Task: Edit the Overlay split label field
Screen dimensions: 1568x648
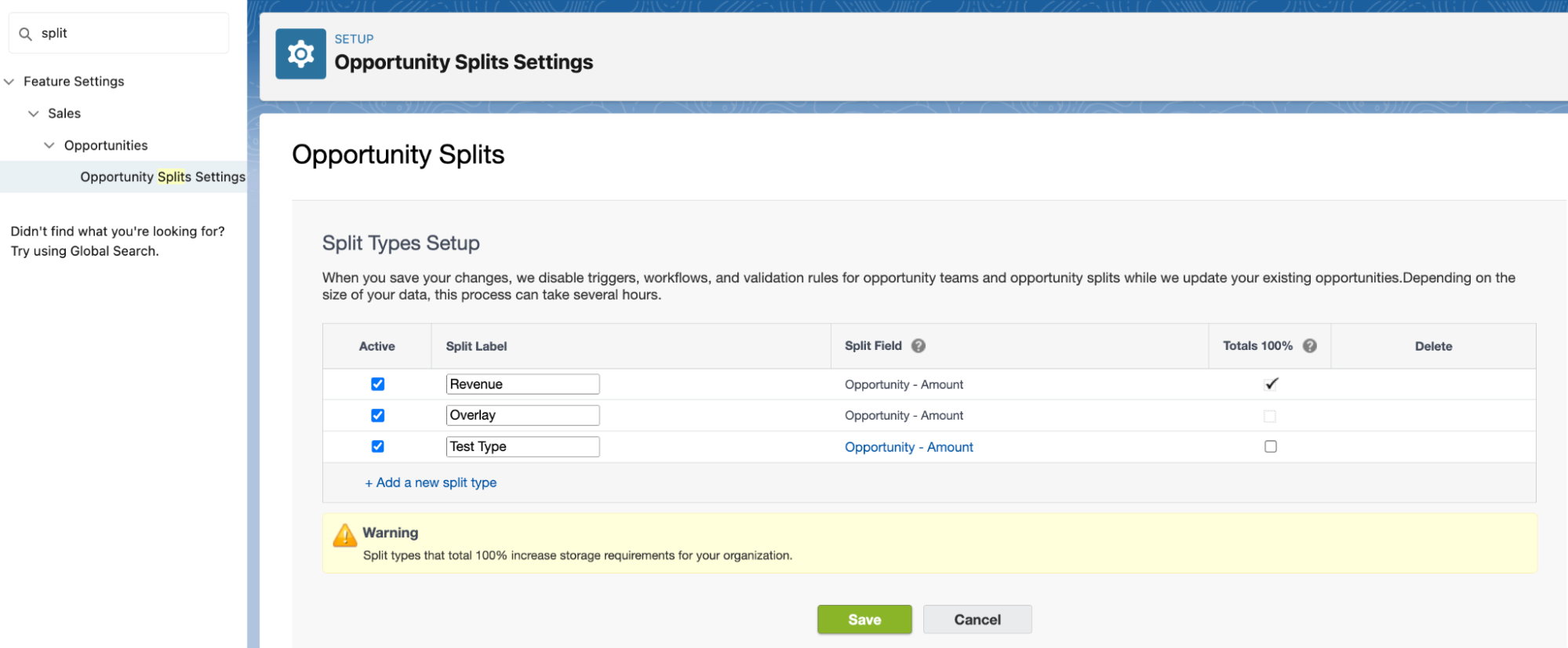Action: [x=522, y=415]
